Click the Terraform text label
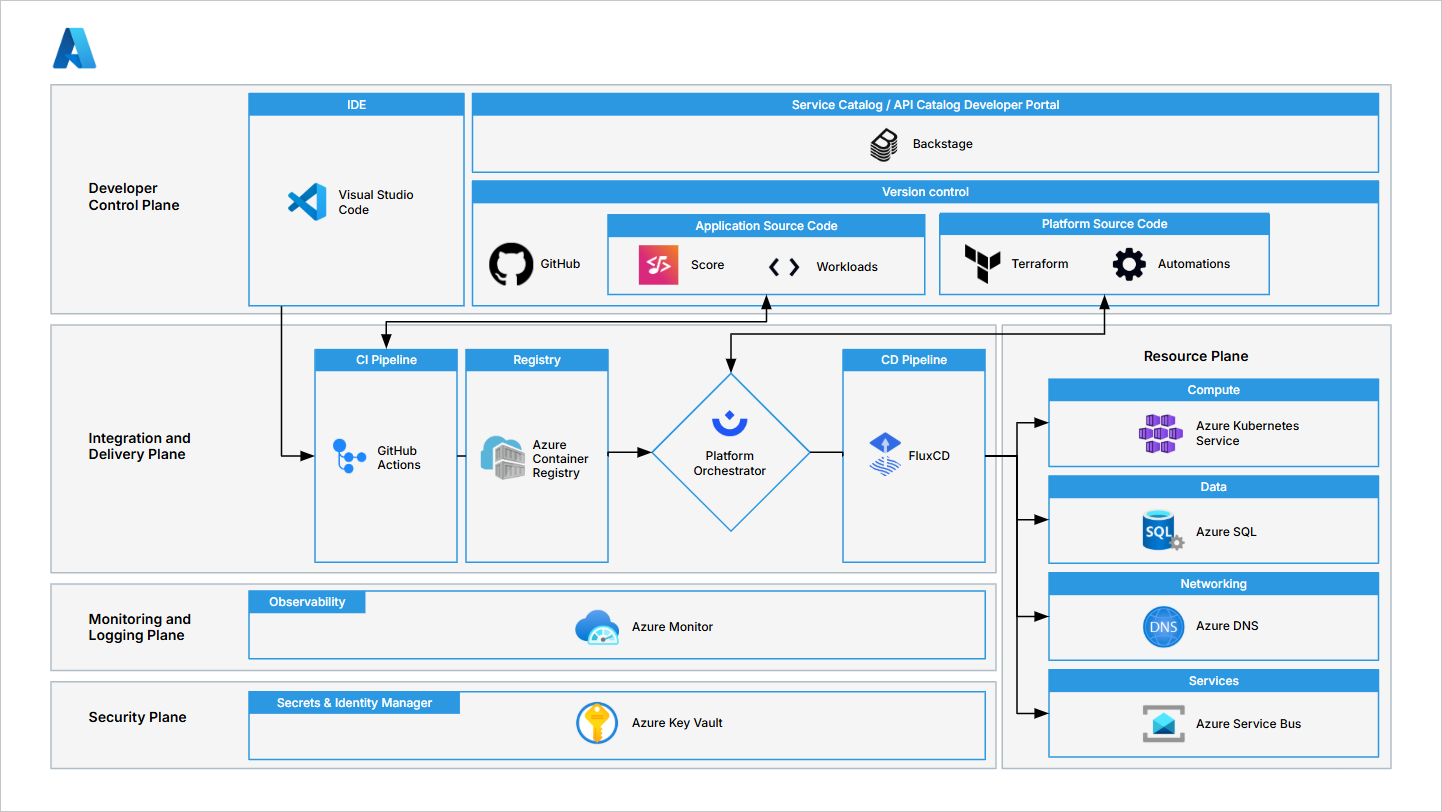Image resolution: width=1442 pixels, height=812 pixels. point(1040,264)
